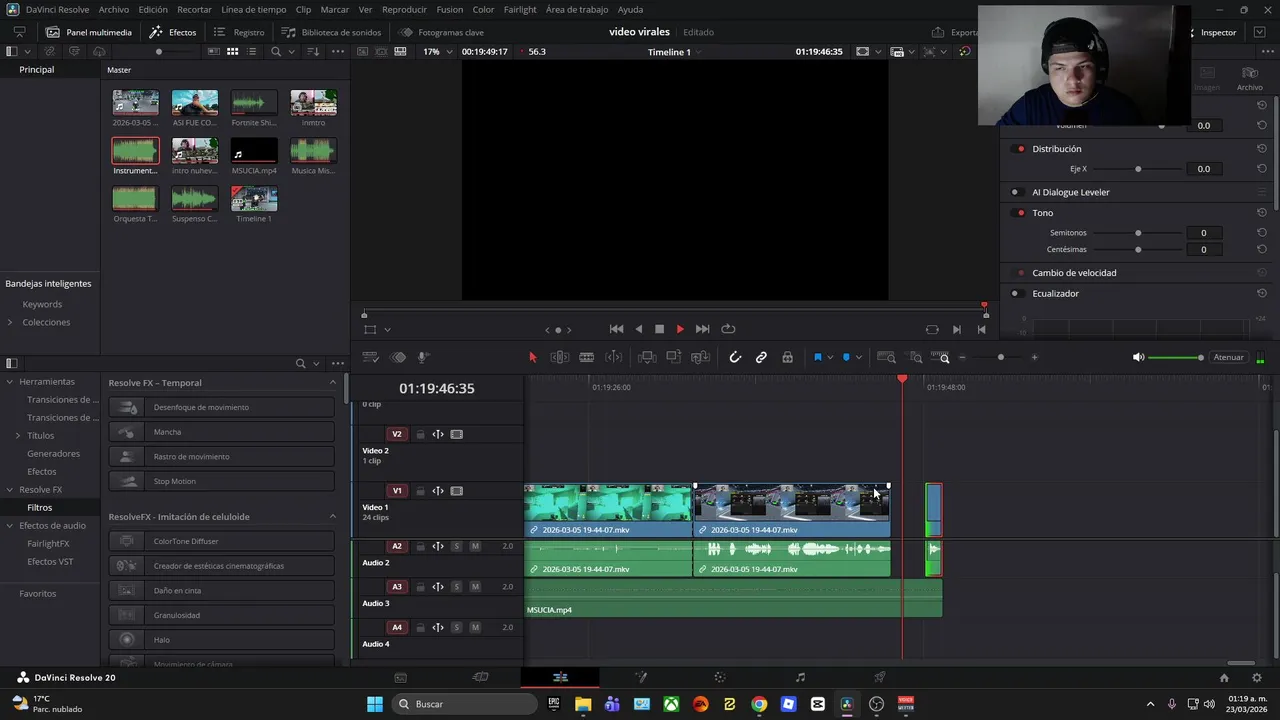The width and height of the screenshot is (1280, 720).
Task: Add a blue marker on timeline
Action: 846,357
